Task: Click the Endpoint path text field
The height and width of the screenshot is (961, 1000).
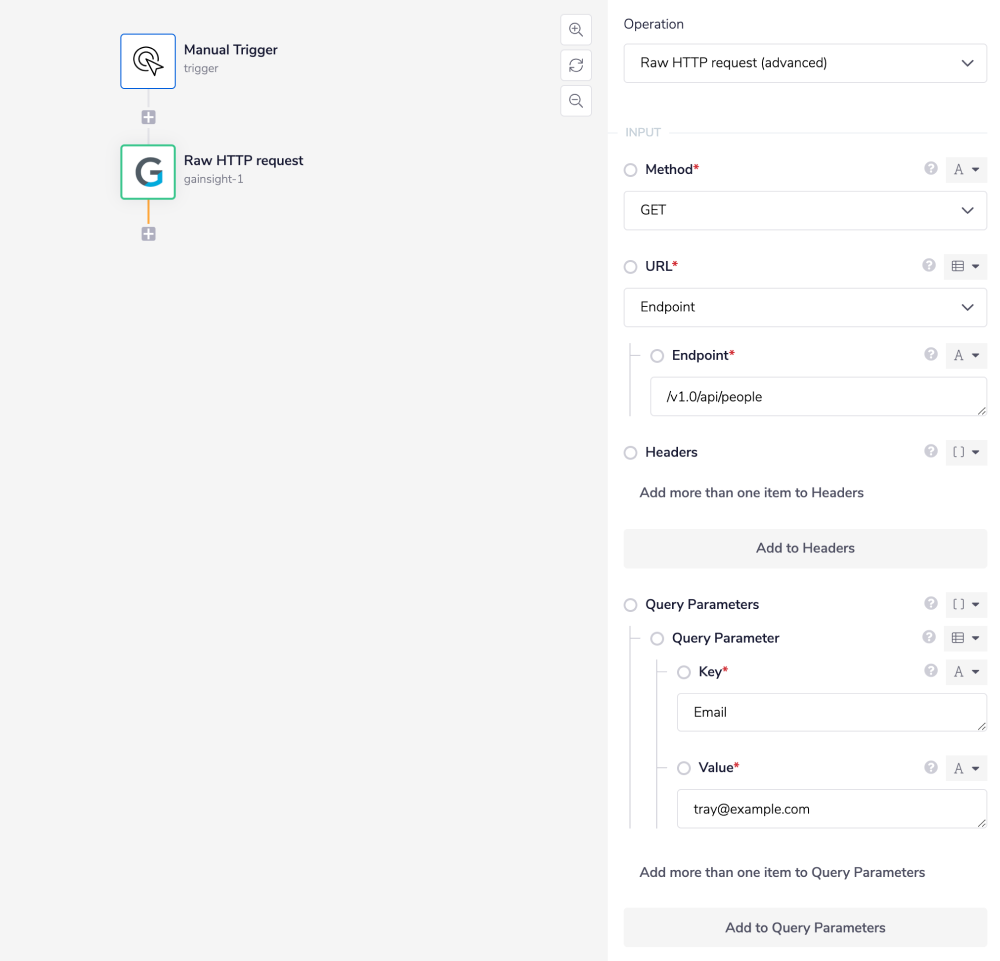Action: pos(817,397)
